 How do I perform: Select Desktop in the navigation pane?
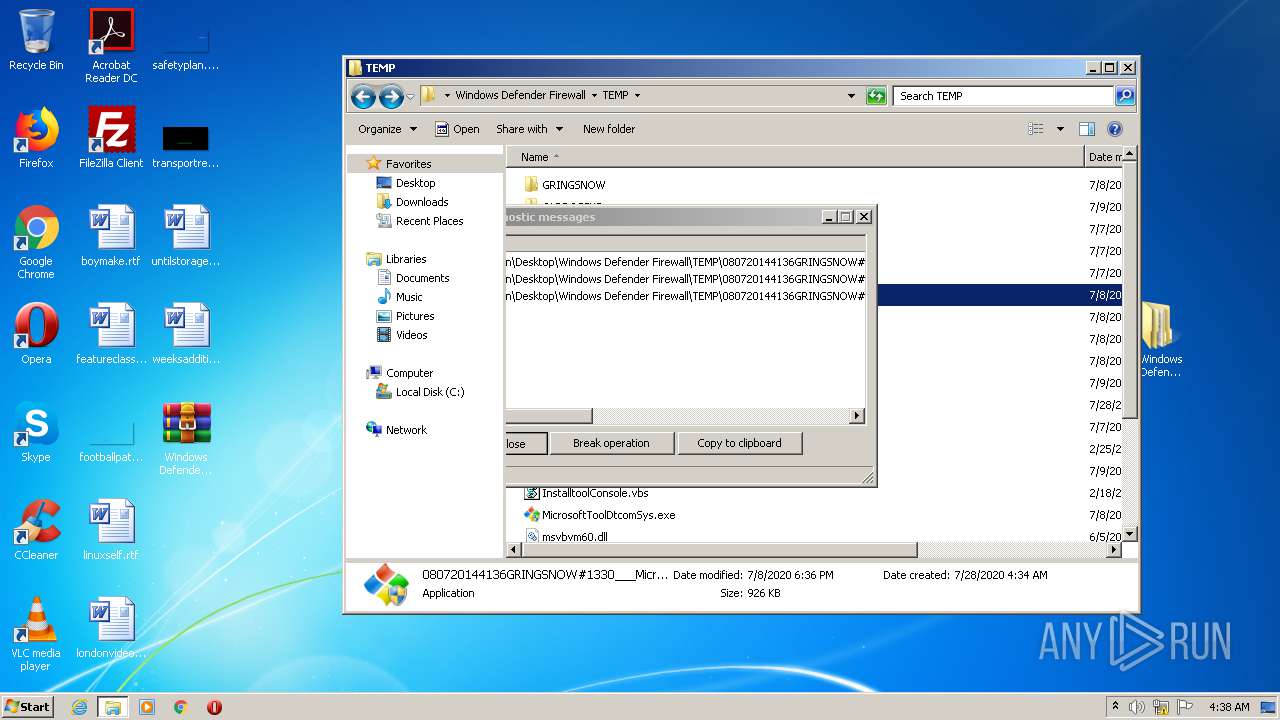click(x=415, y=183)
